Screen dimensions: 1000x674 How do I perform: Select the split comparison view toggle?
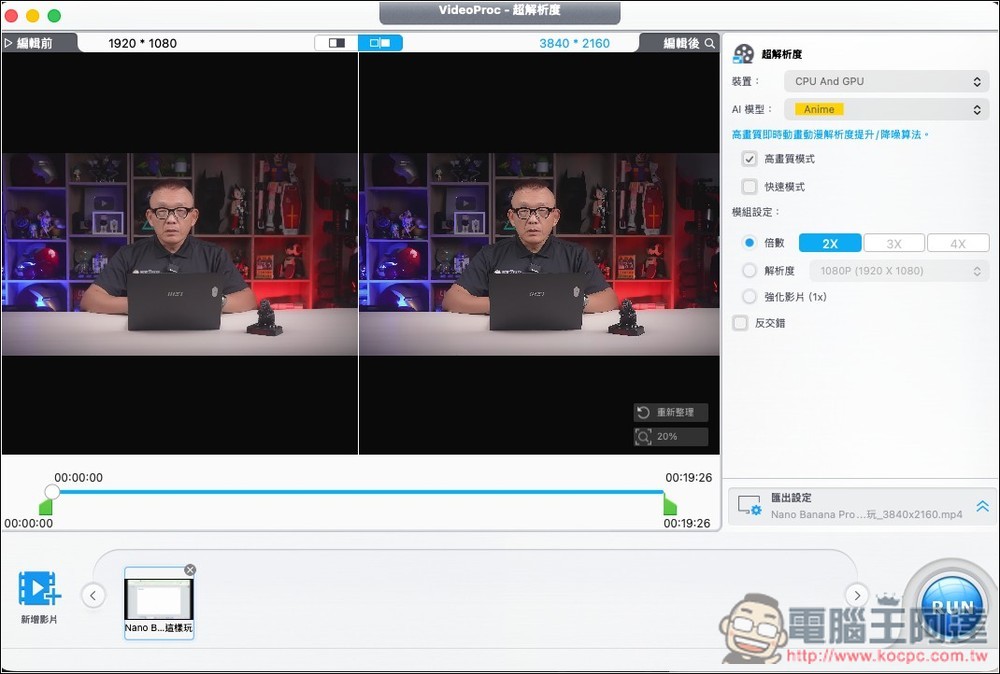[x=381, y=42]
